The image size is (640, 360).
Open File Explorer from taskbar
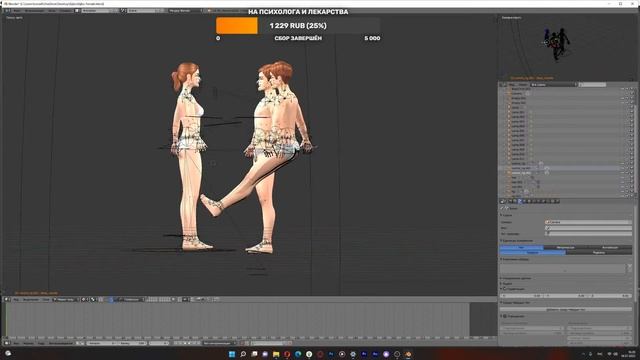pyautogui.click(x=276, y=354)
